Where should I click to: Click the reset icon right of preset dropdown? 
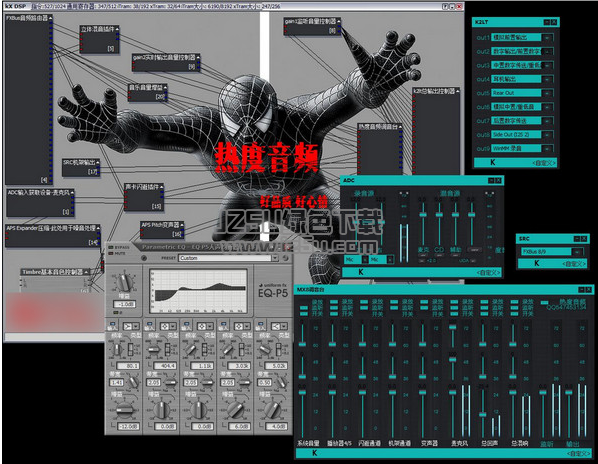click(x=285, y=258)
